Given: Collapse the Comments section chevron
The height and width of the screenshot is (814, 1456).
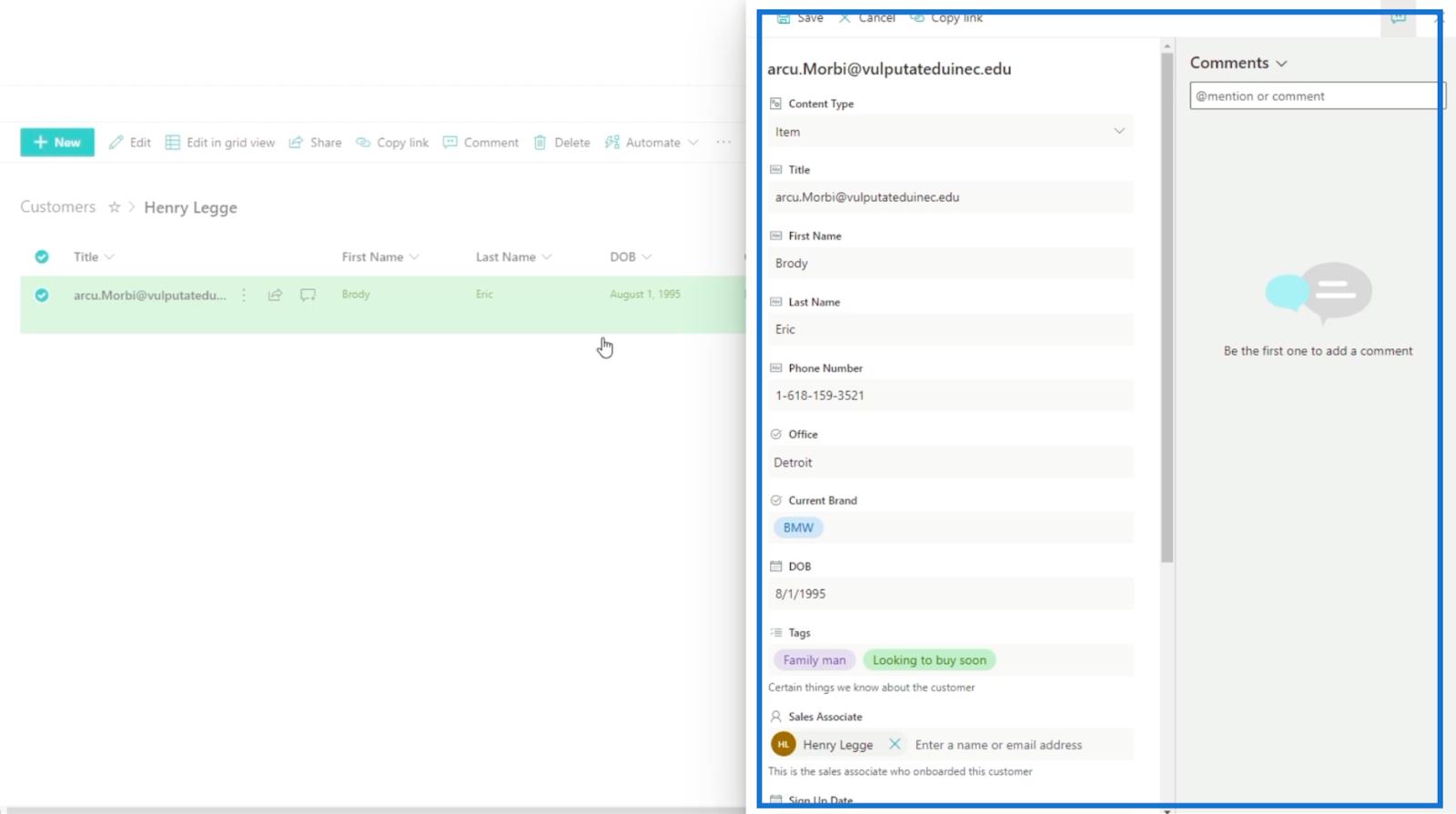Looking at the screenshot, I should tap(1281, 64).
